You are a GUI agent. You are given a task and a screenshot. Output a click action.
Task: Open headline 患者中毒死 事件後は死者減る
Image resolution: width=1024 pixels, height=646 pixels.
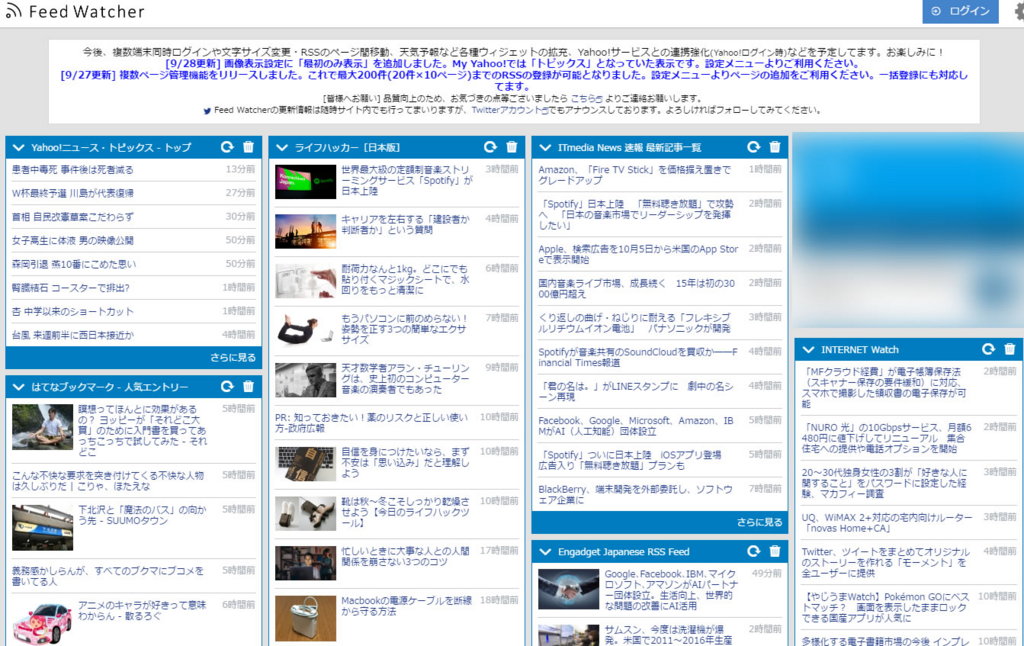coord(72,170)
